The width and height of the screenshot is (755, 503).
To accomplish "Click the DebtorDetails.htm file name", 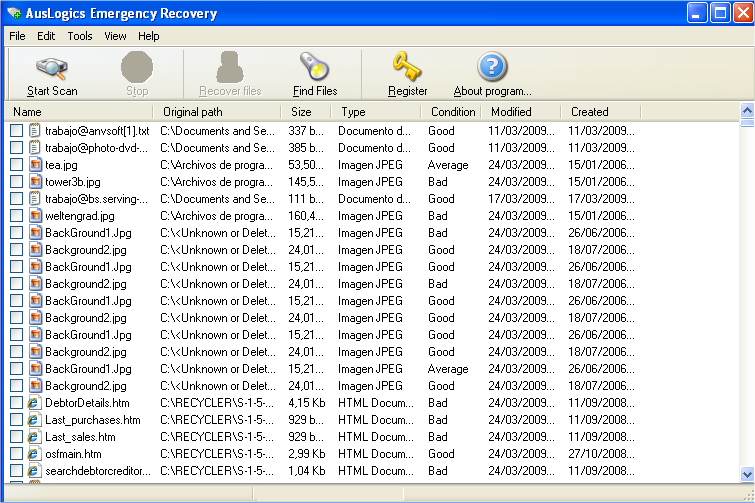I will 87,403.
